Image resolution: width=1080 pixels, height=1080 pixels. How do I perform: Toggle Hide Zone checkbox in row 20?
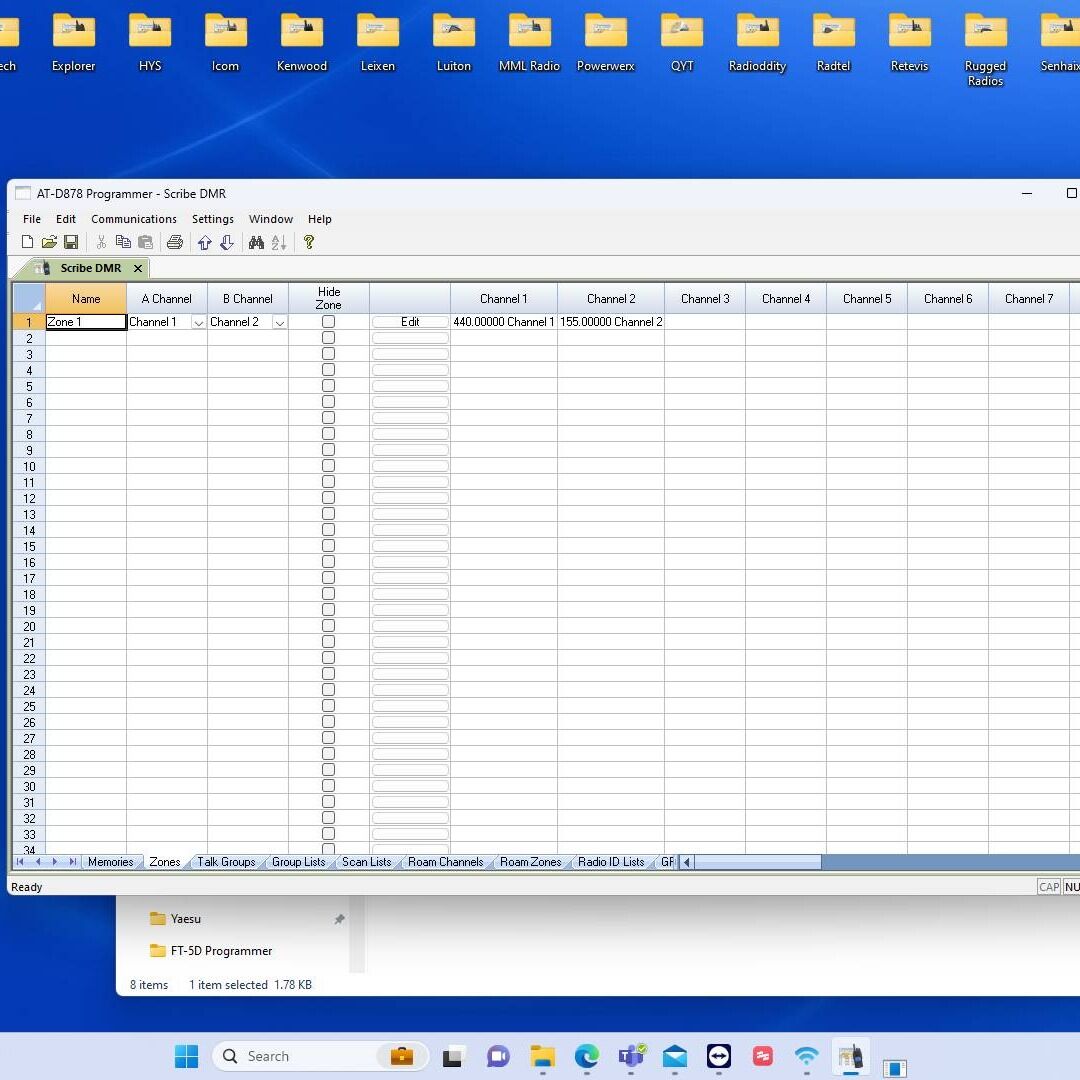[x=329, y=625]
